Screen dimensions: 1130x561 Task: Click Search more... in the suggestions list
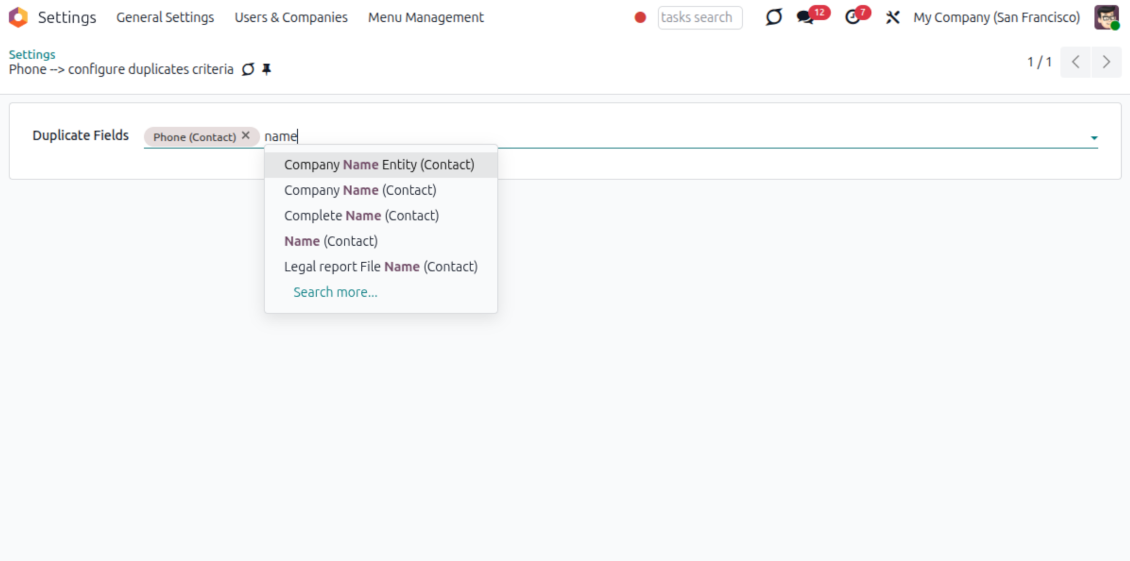point(335,292)
